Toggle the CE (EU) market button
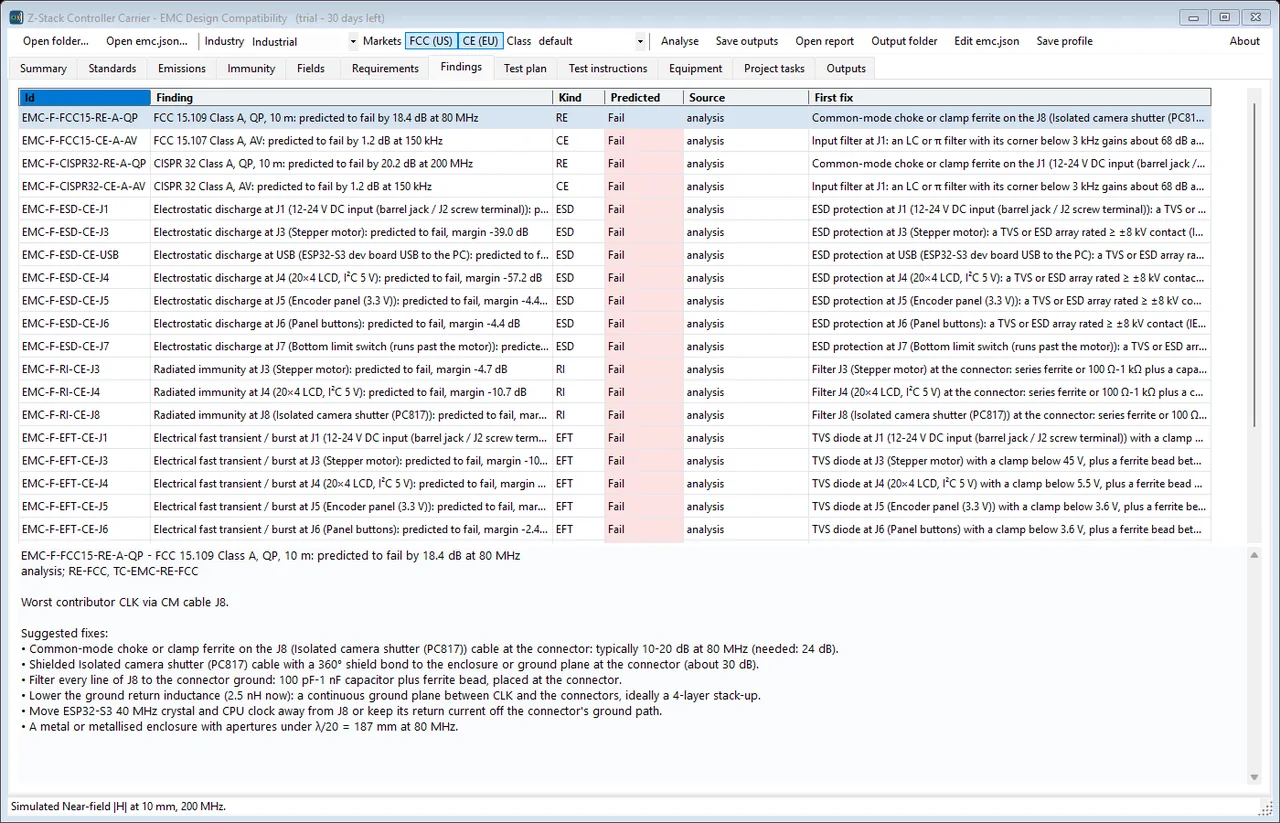Viewport: 1280px width, 823px height. point(480,41)
